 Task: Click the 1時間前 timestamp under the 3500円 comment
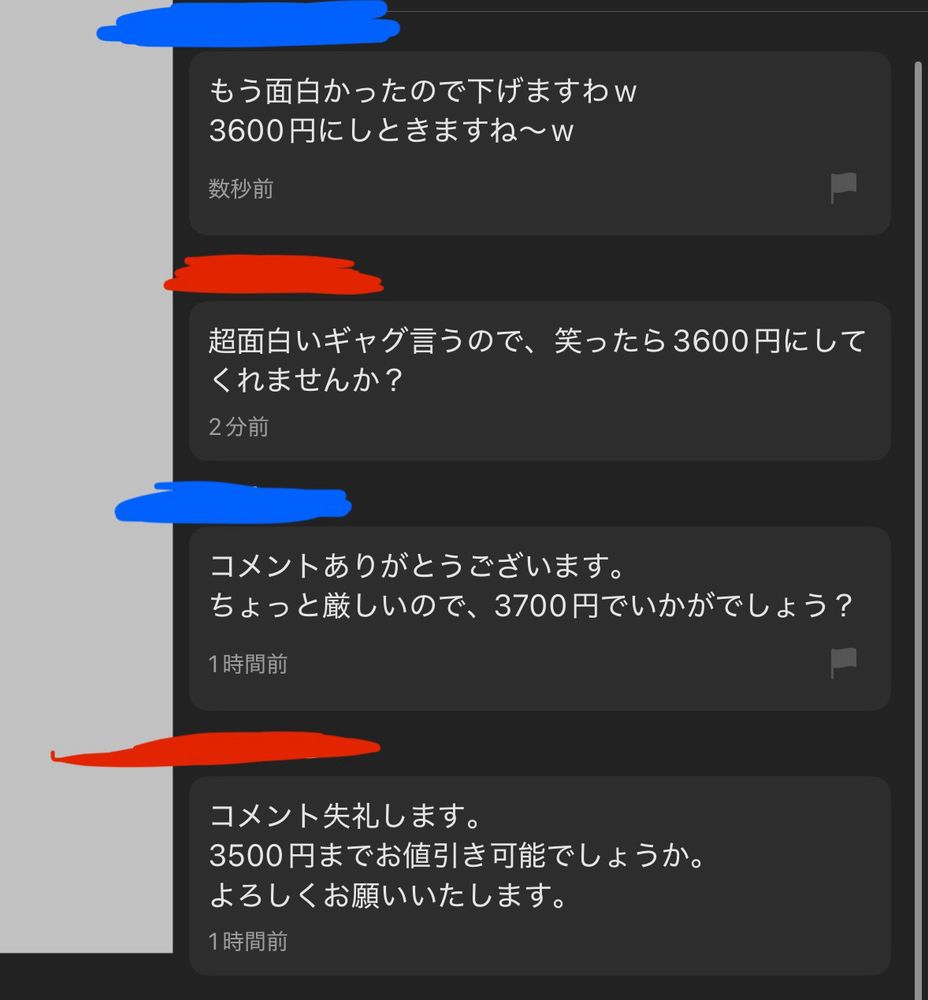pyautogui.click(x=248, y=941)
